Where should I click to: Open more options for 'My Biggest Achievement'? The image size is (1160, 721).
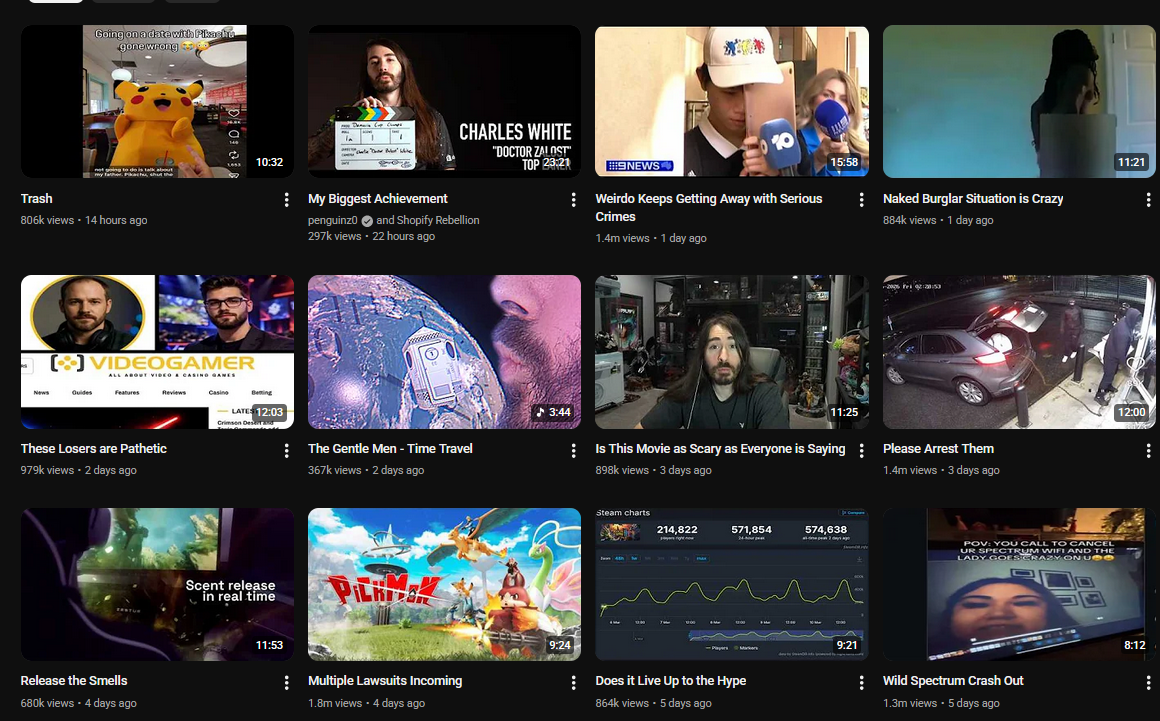(573, 200)
